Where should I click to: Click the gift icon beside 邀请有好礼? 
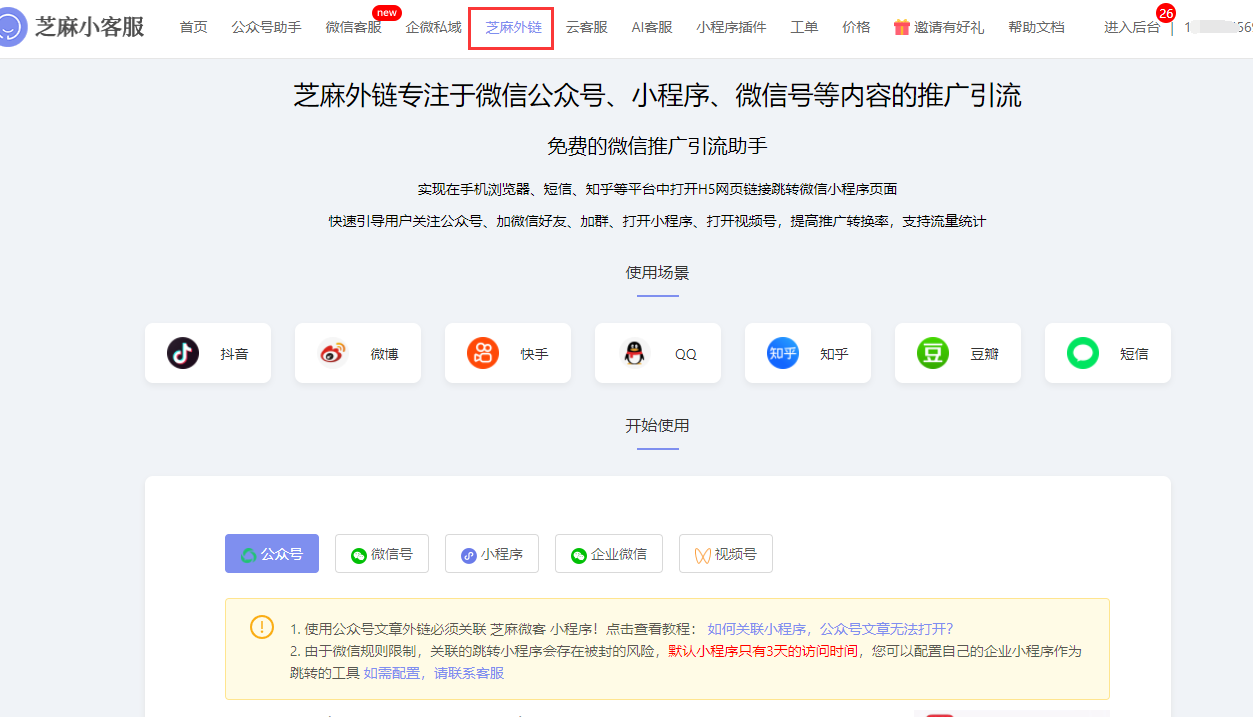[x=901, y=27]
